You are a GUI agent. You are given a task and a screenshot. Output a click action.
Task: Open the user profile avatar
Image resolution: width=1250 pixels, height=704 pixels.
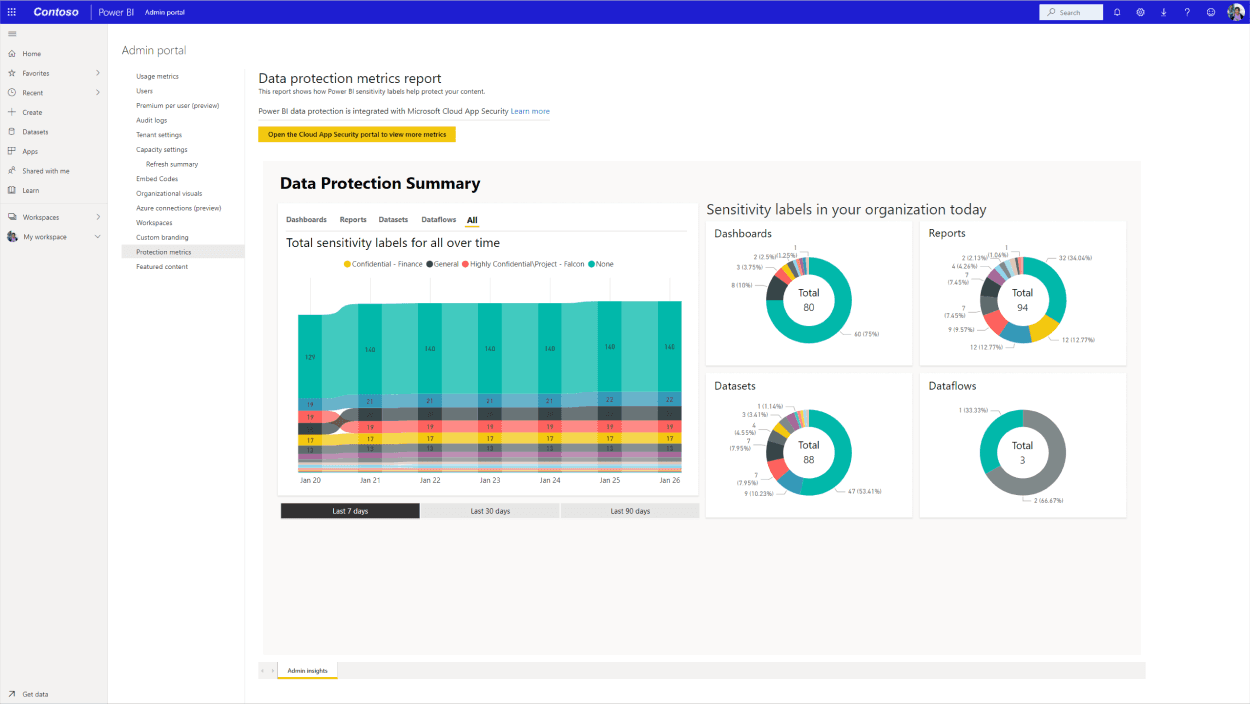tap(1235, 12)
